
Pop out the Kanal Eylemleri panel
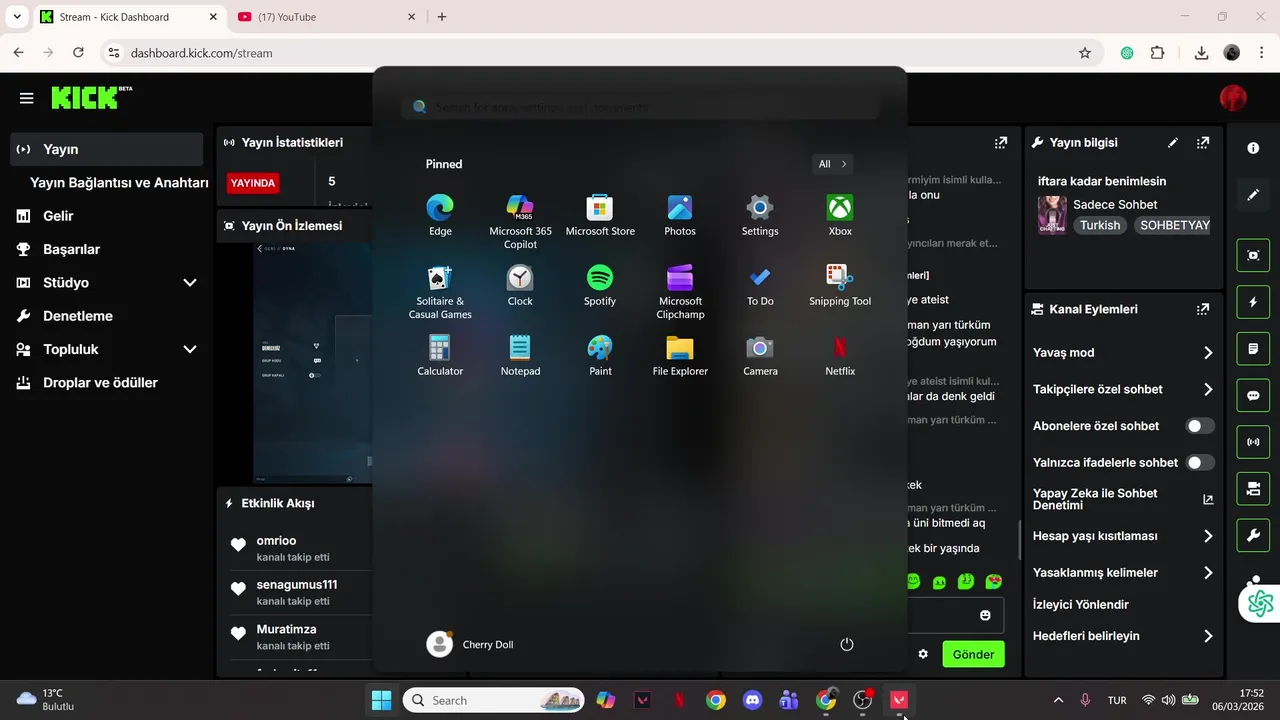[1203, 309]
